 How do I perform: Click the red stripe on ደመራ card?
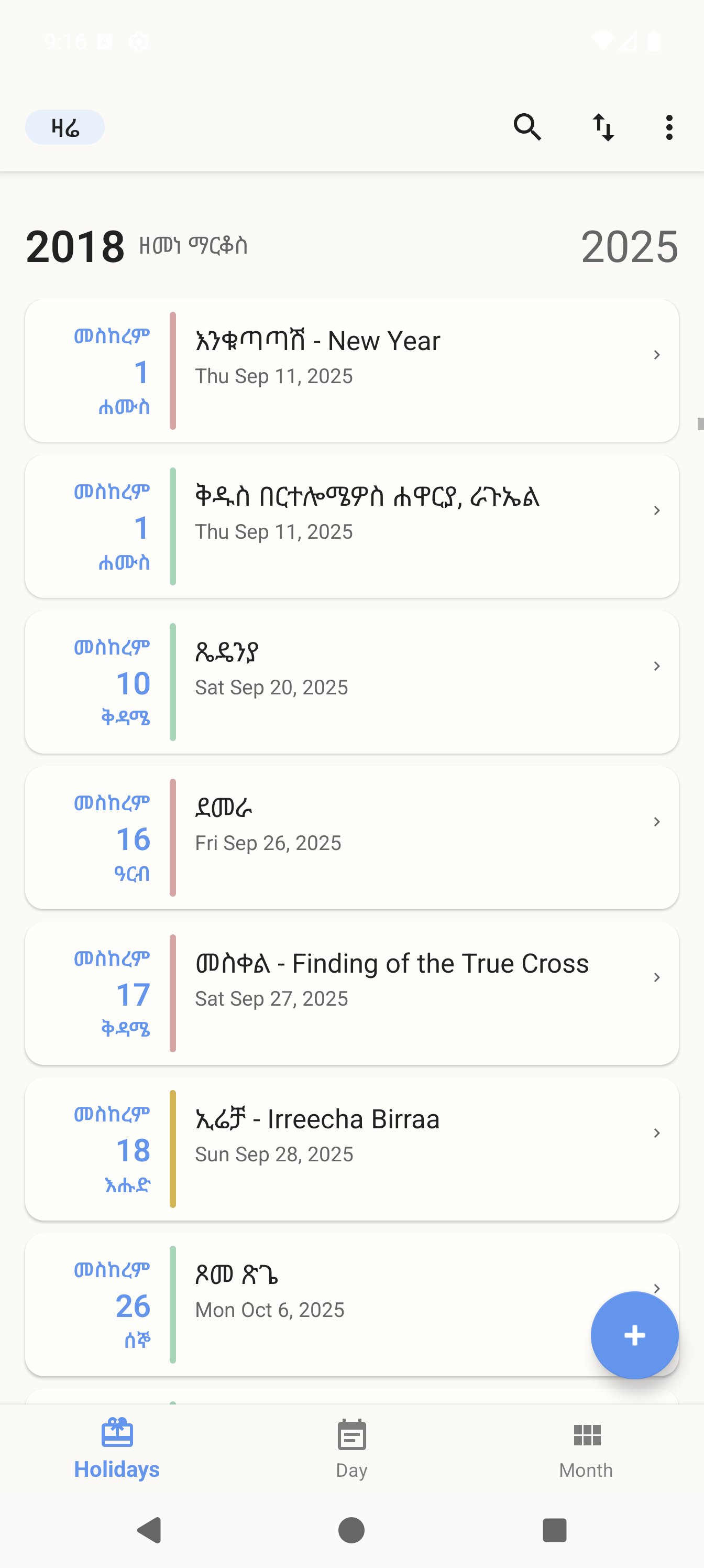pyautogui.click(x=173, y=837)
